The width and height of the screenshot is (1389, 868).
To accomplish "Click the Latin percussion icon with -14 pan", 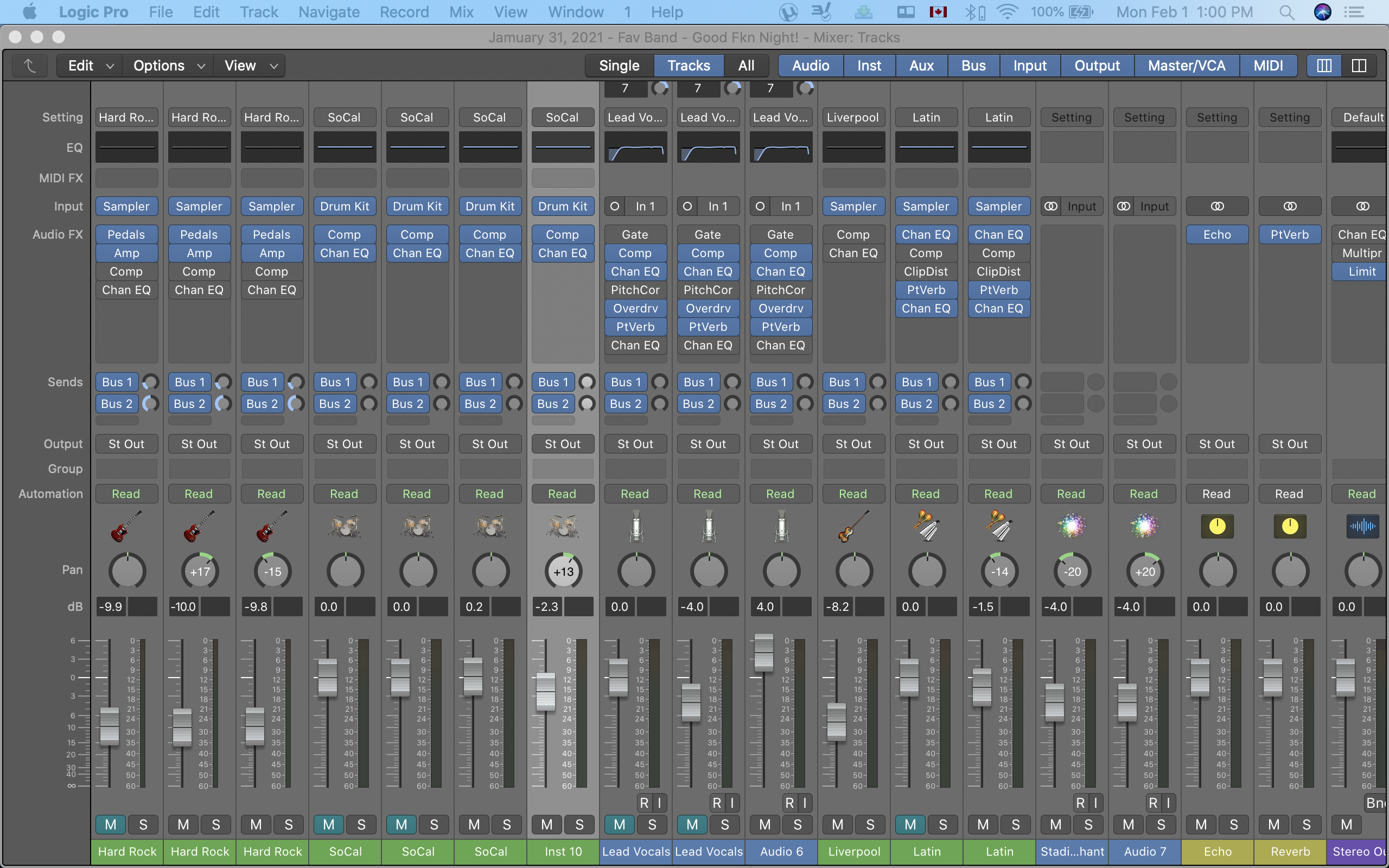I will (999, 526).
